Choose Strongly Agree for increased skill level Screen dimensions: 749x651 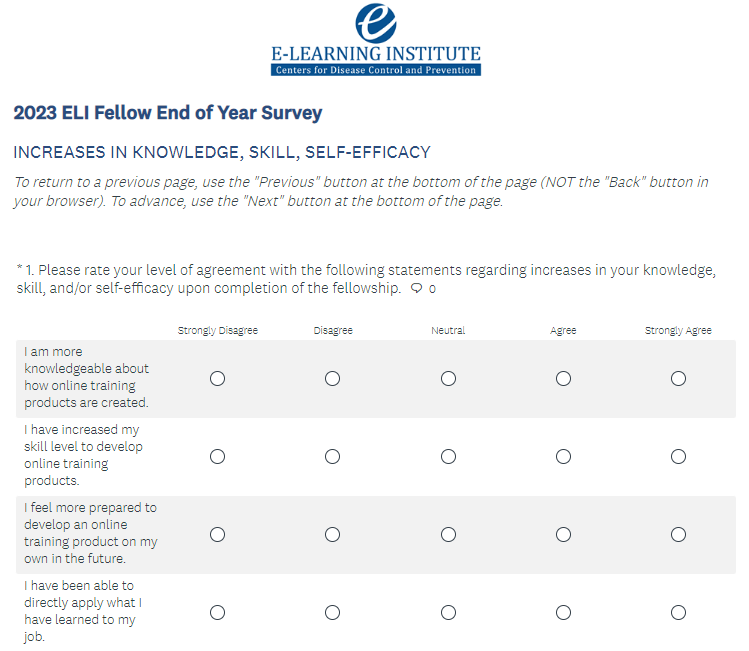(x=678, y=456)
